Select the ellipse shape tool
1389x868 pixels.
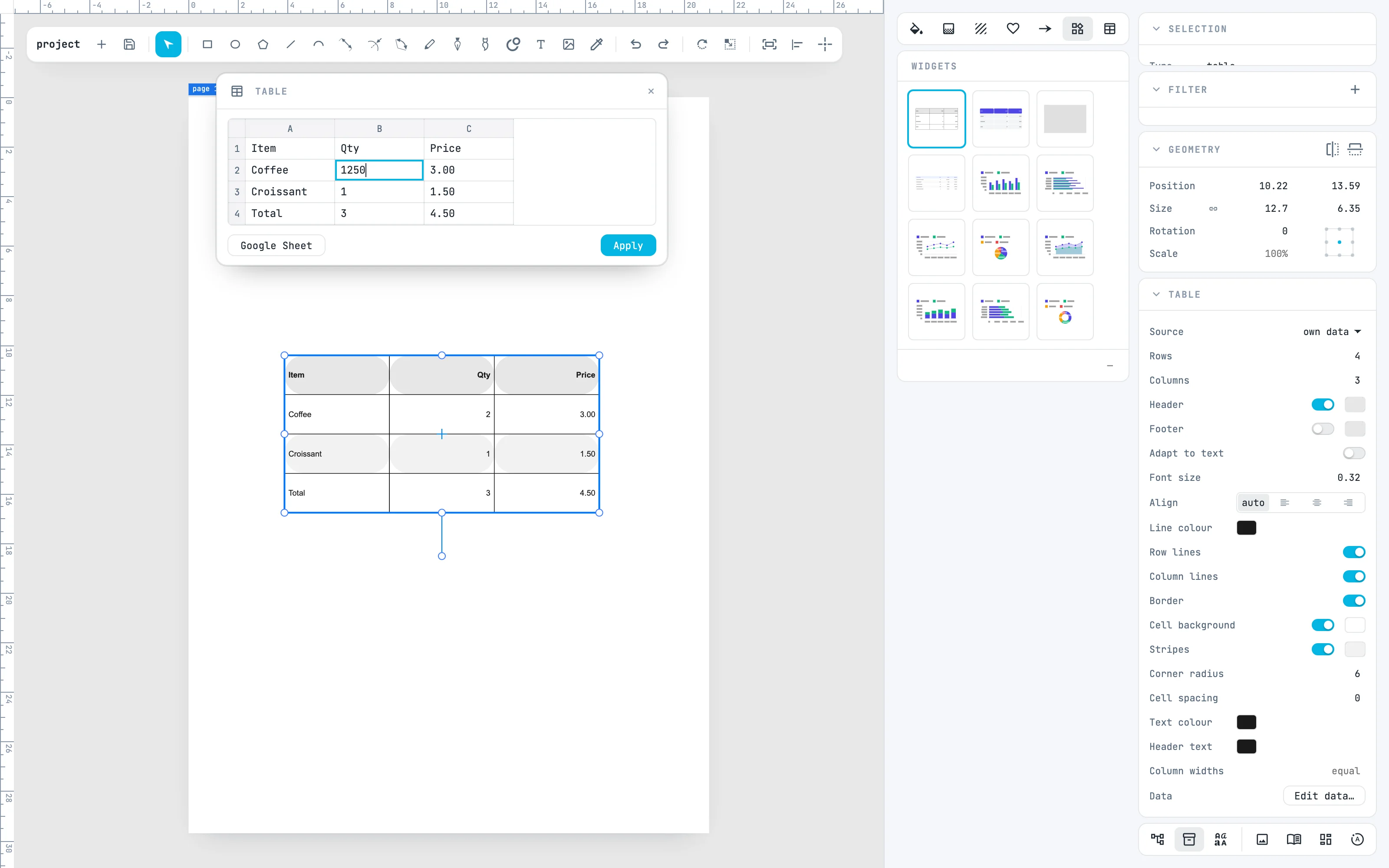(x=235, y=44)
